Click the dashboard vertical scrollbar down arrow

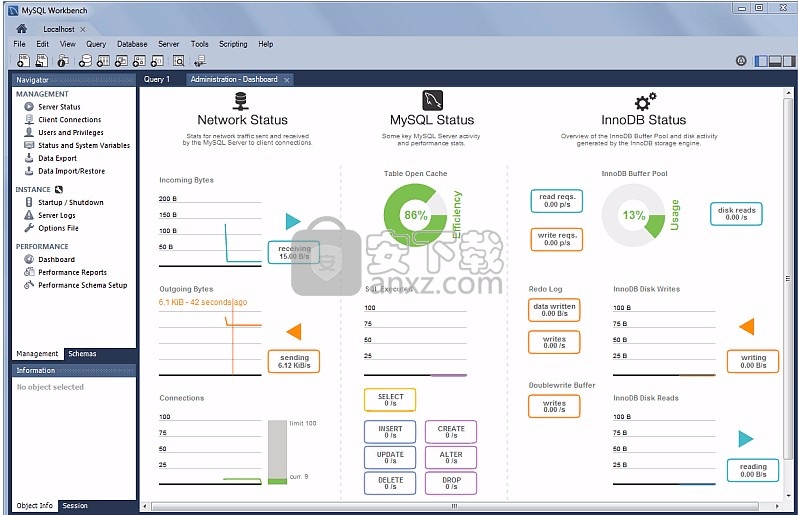click(789, 496)
